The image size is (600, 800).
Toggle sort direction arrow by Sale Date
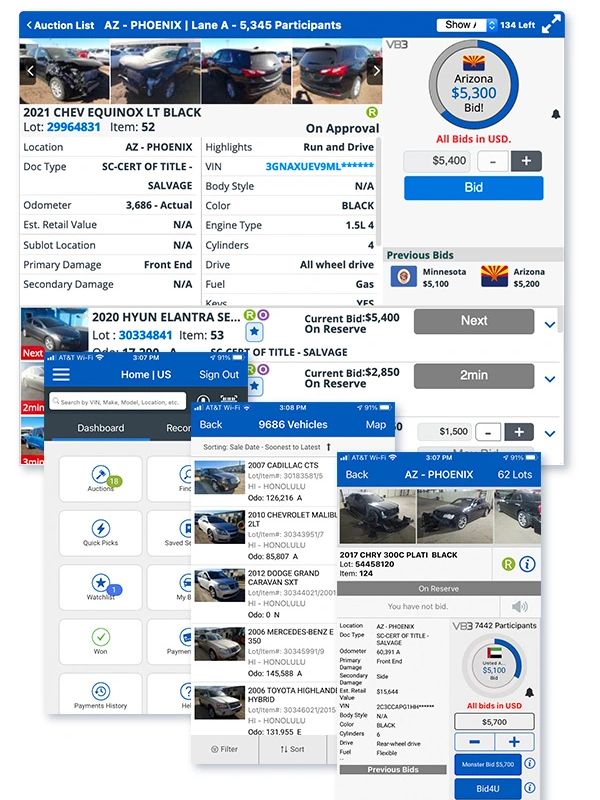pyautogui.click(x=329, y=447)
